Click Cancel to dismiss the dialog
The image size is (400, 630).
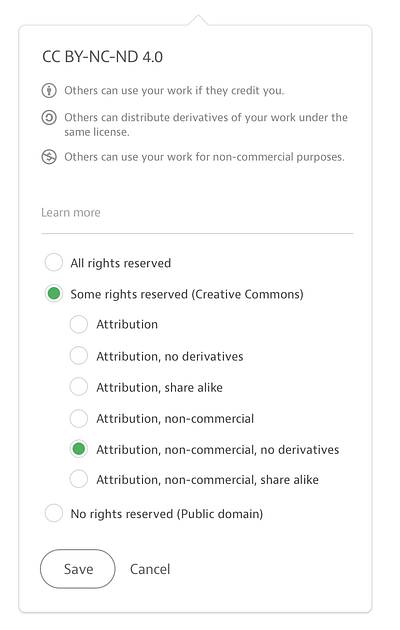point(150,569)
